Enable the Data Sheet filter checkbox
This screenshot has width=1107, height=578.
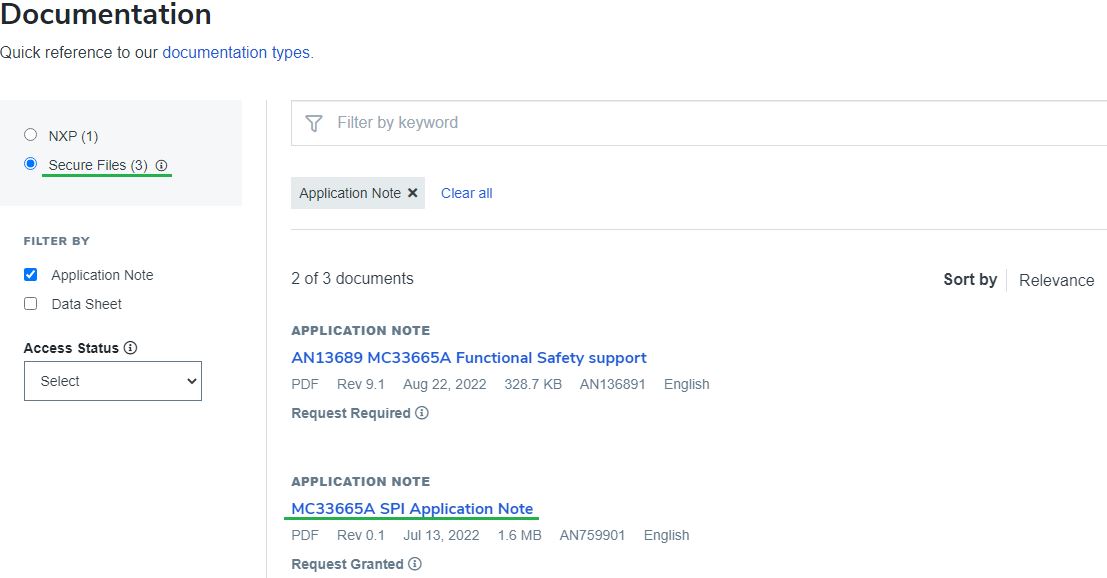30,304
